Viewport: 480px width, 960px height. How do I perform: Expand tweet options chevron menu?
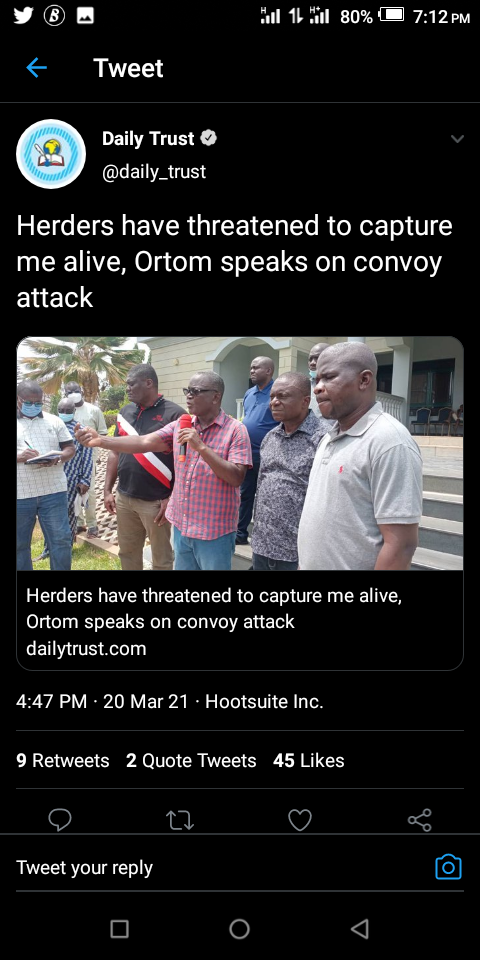[457, 139]
